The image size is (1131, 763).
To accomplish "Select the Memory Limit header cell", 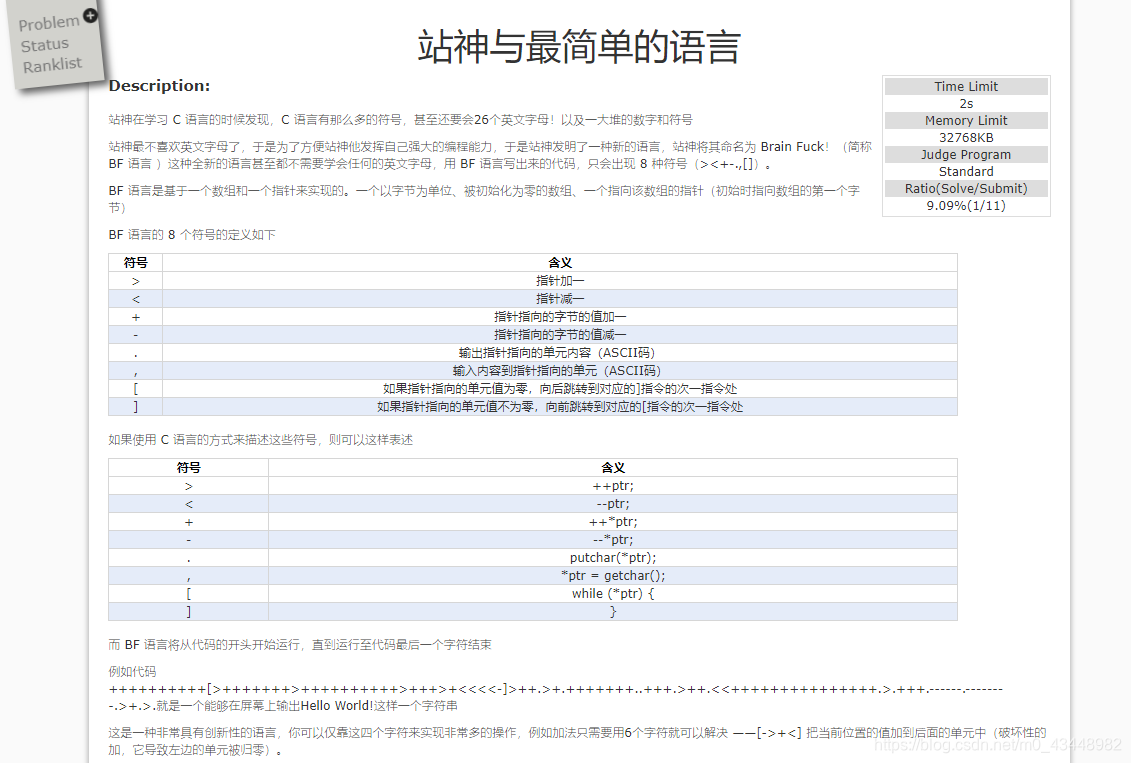I will coord(966,120).
